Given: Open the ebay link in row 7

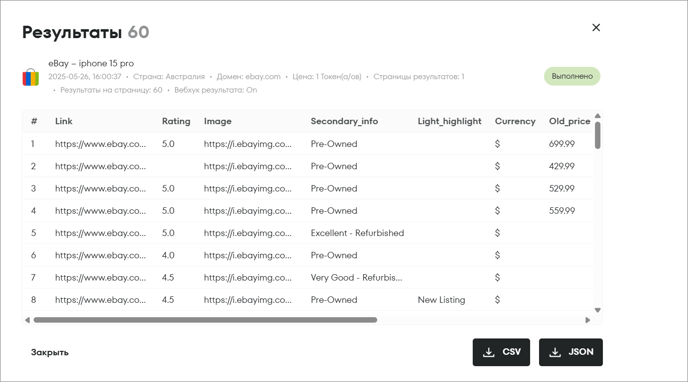Looking at the screenshot, I should [x=100, y=278].
